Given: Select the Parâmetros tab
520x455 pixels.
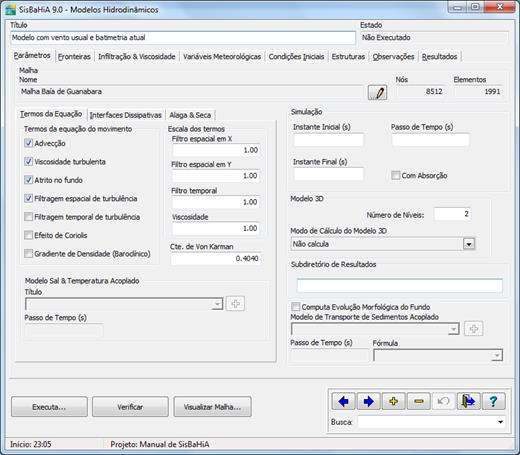Looking at the screenshot, I should [x=32, y=55].
